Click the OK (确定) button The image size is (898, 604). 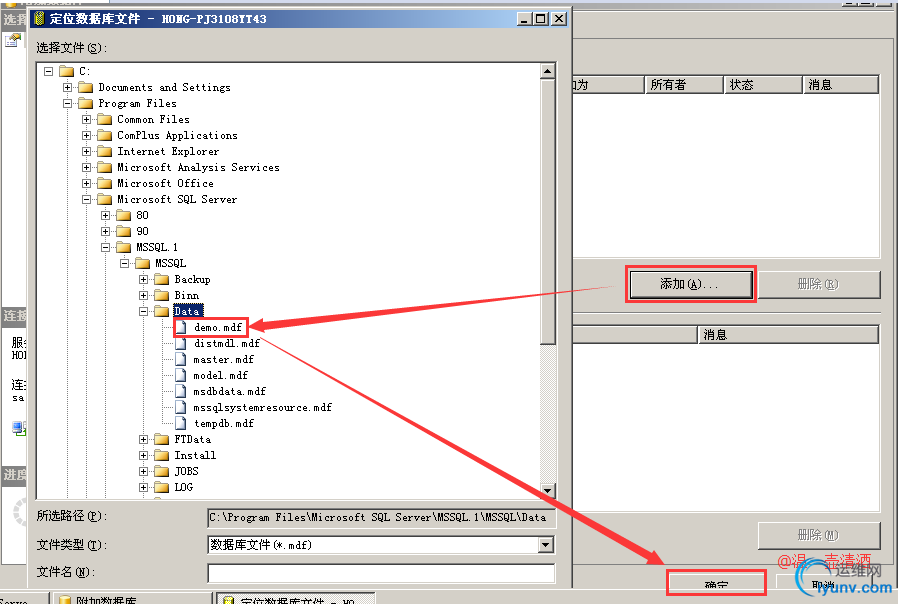716,584
